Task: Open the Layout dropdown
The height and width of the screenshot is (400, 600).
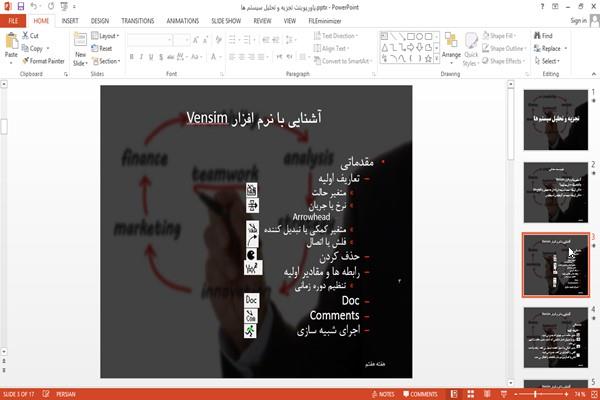Action: tap(105, 36)
